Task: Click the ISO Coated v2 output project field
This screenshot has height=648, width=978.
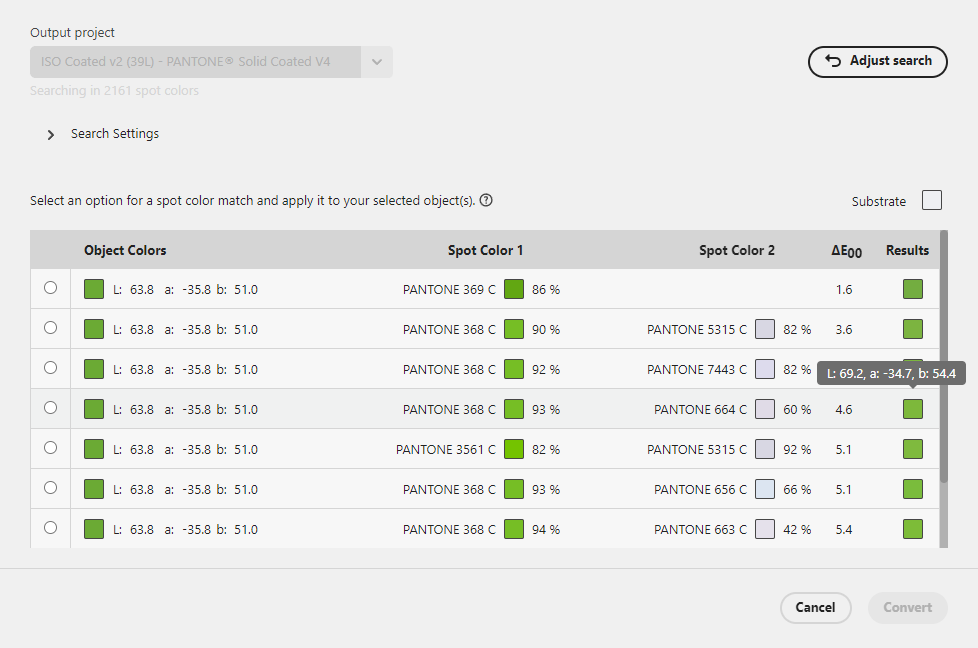Action: 195,62
